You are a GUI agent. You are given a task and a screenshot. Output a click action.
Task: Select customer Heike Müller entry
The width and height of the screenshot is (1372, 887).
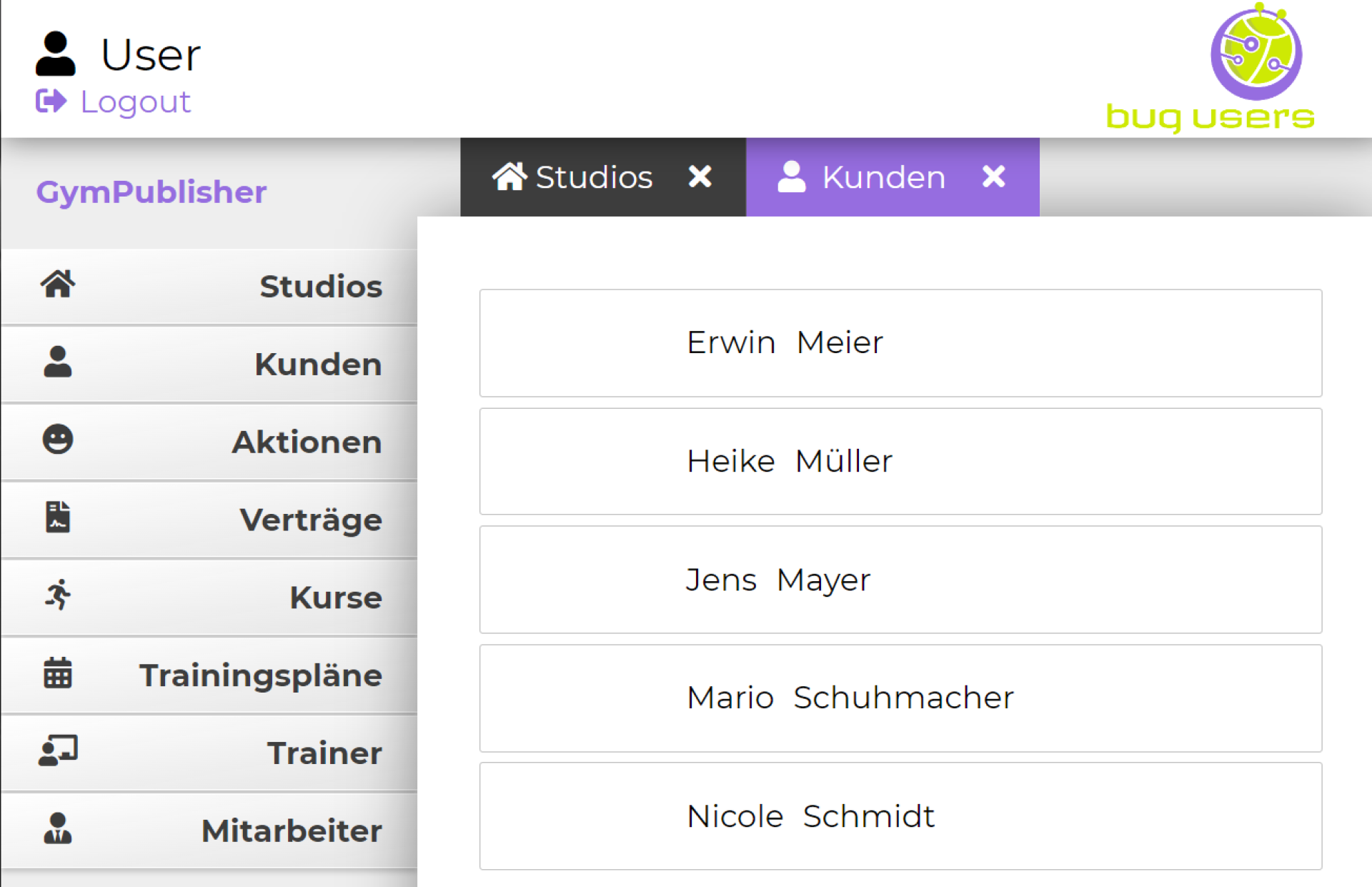coord(900,461)
